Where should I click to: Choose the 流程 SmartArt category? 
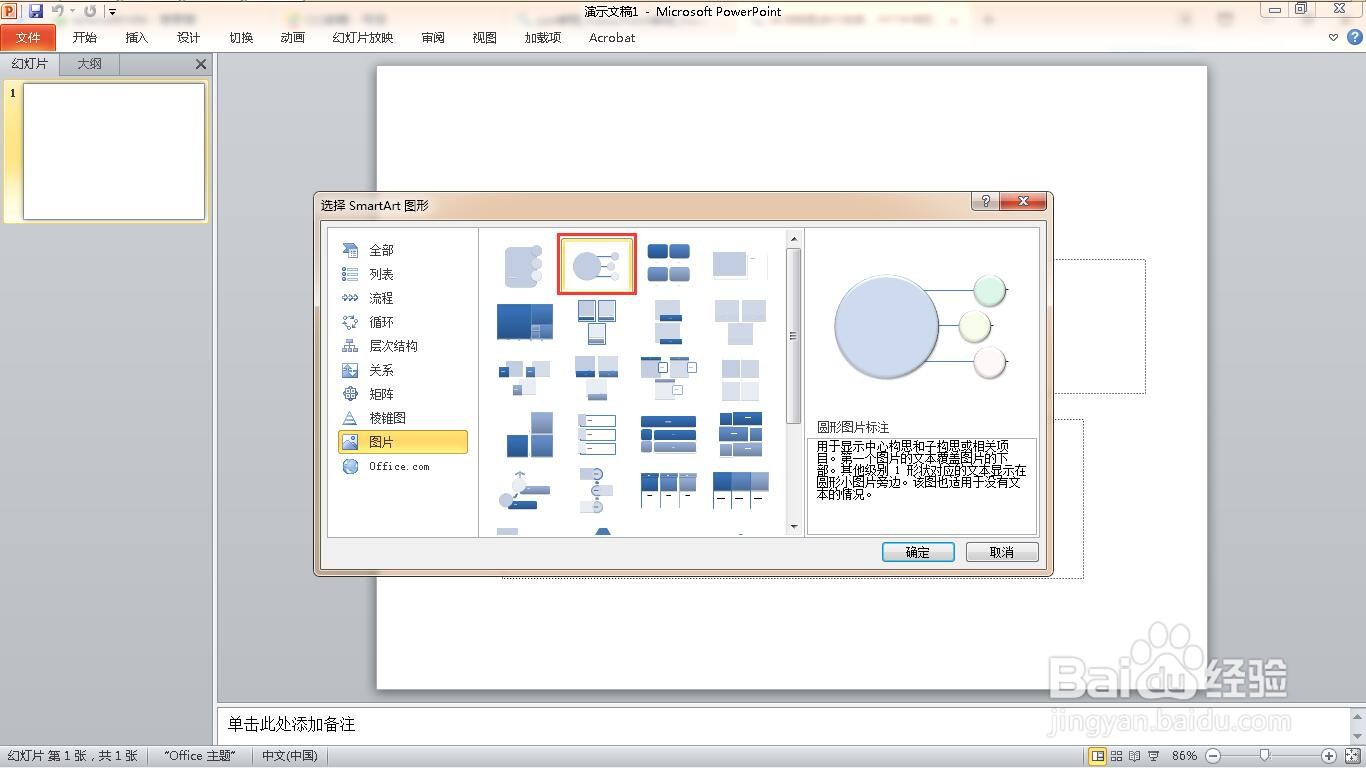[402, 298]
